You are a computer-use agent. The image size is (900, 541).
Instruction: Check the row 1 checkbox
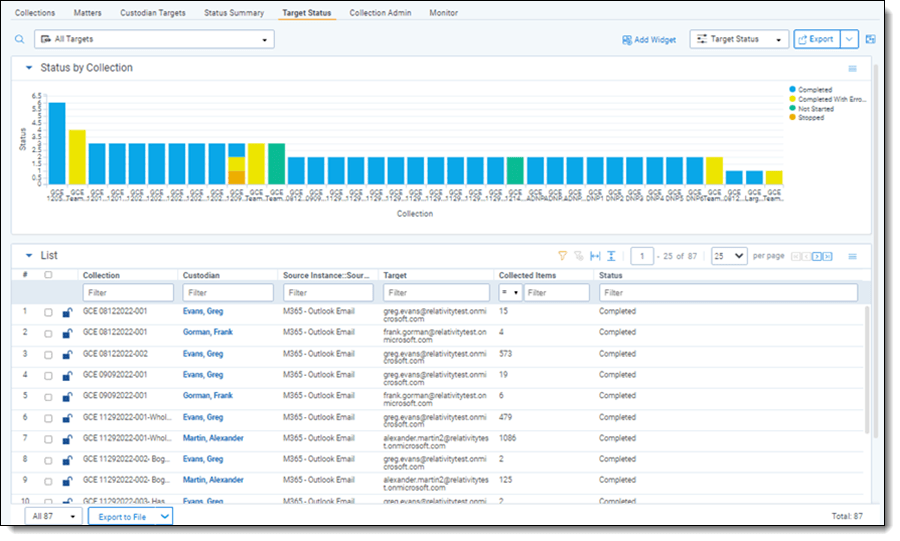(x=48, y=313)
